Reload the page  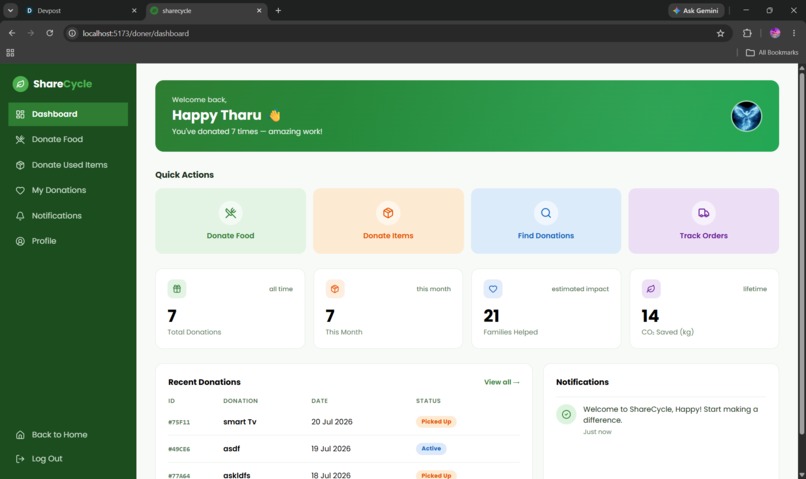[49, 33]
